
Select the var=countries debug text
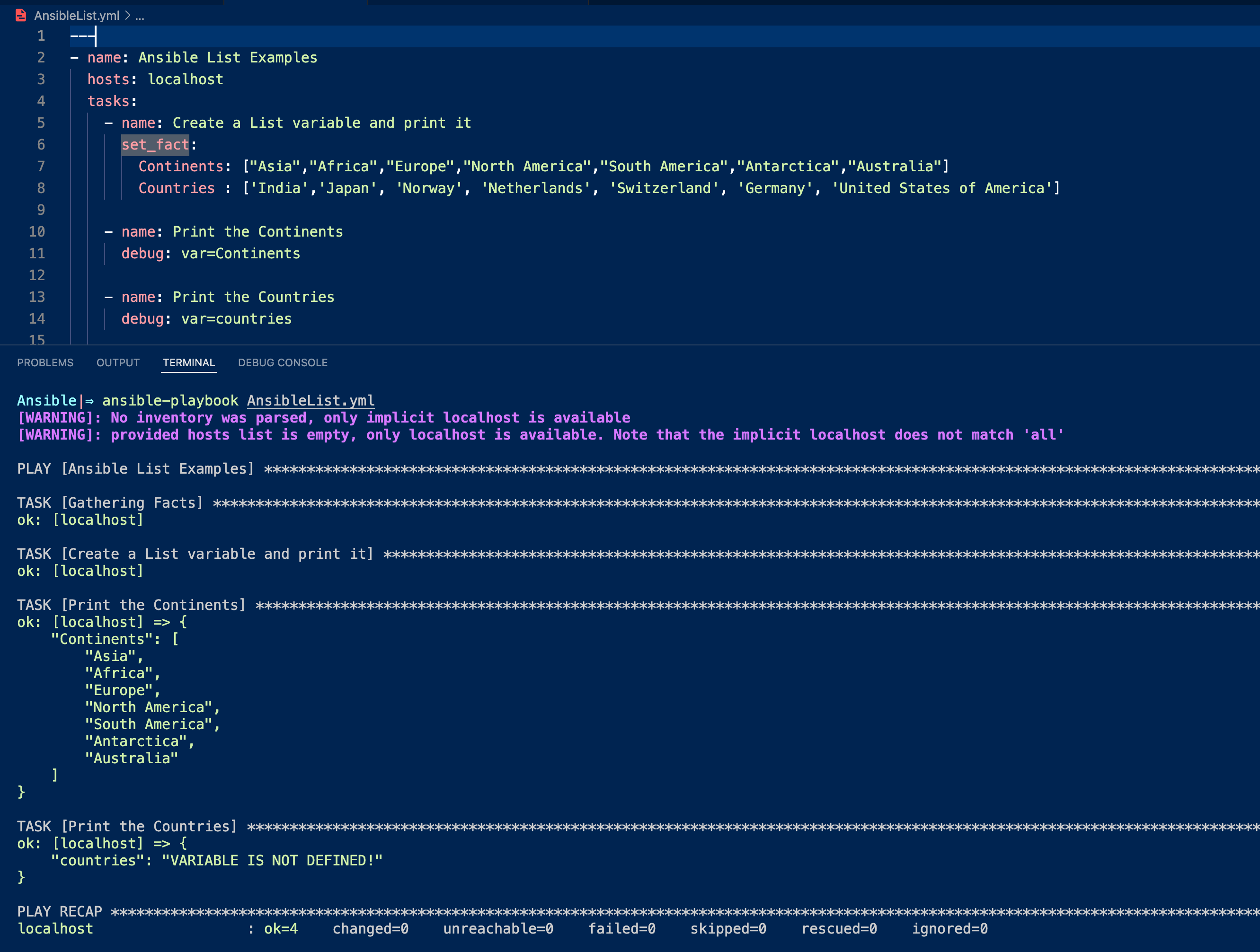coord(236,319)
